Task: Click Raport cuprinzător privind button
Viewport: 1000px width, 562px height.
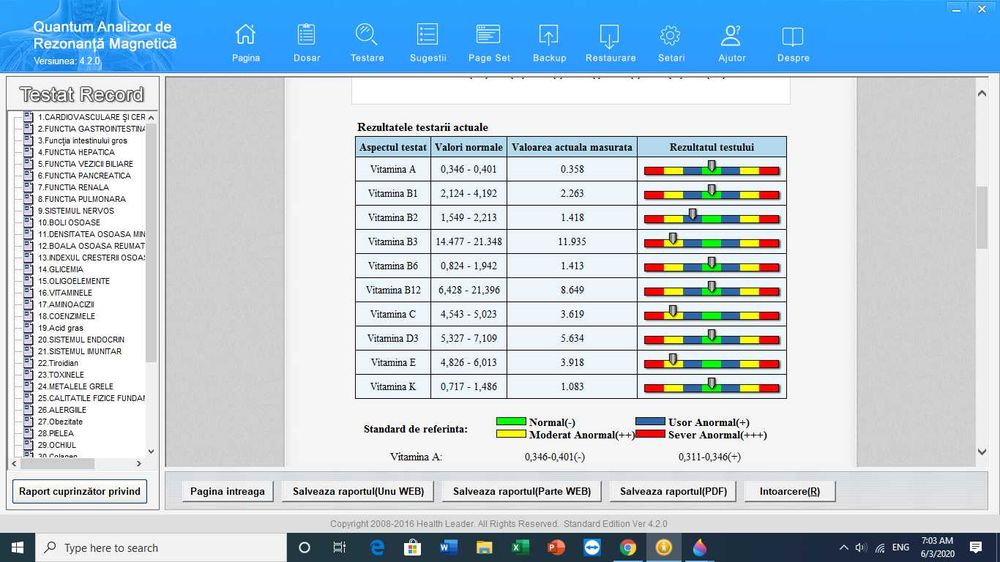Action: 80,491
